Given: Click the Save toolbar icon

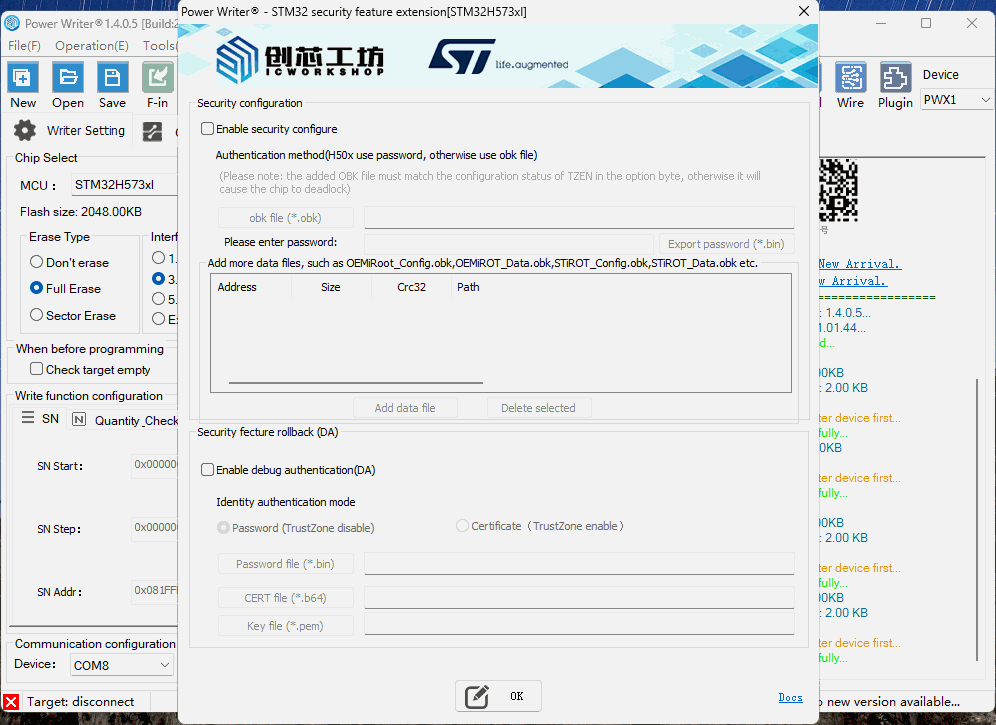Looking at the screenshot, I should [112, 78].
